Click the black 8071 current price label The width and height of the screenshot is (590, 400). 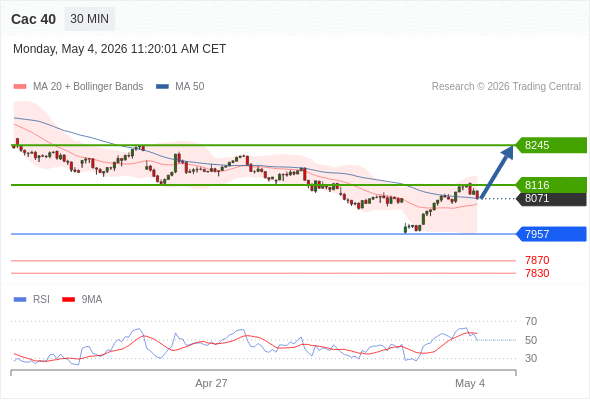tap(551, 199)
